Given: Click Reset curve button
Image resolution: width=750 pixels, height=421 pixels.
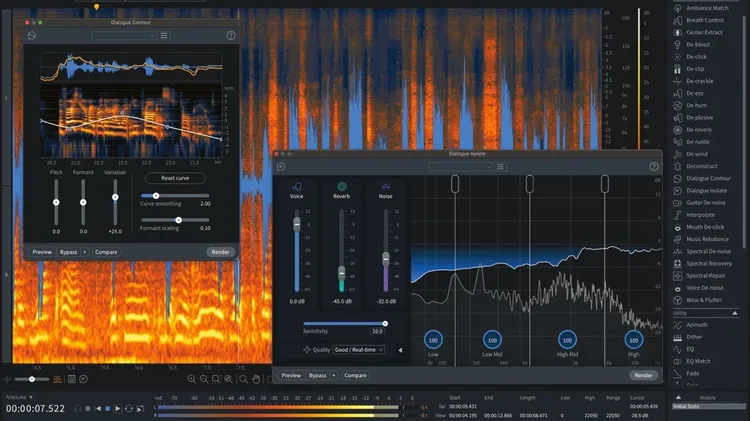Looking at the screenshot, I should click(x=175, y=178).
